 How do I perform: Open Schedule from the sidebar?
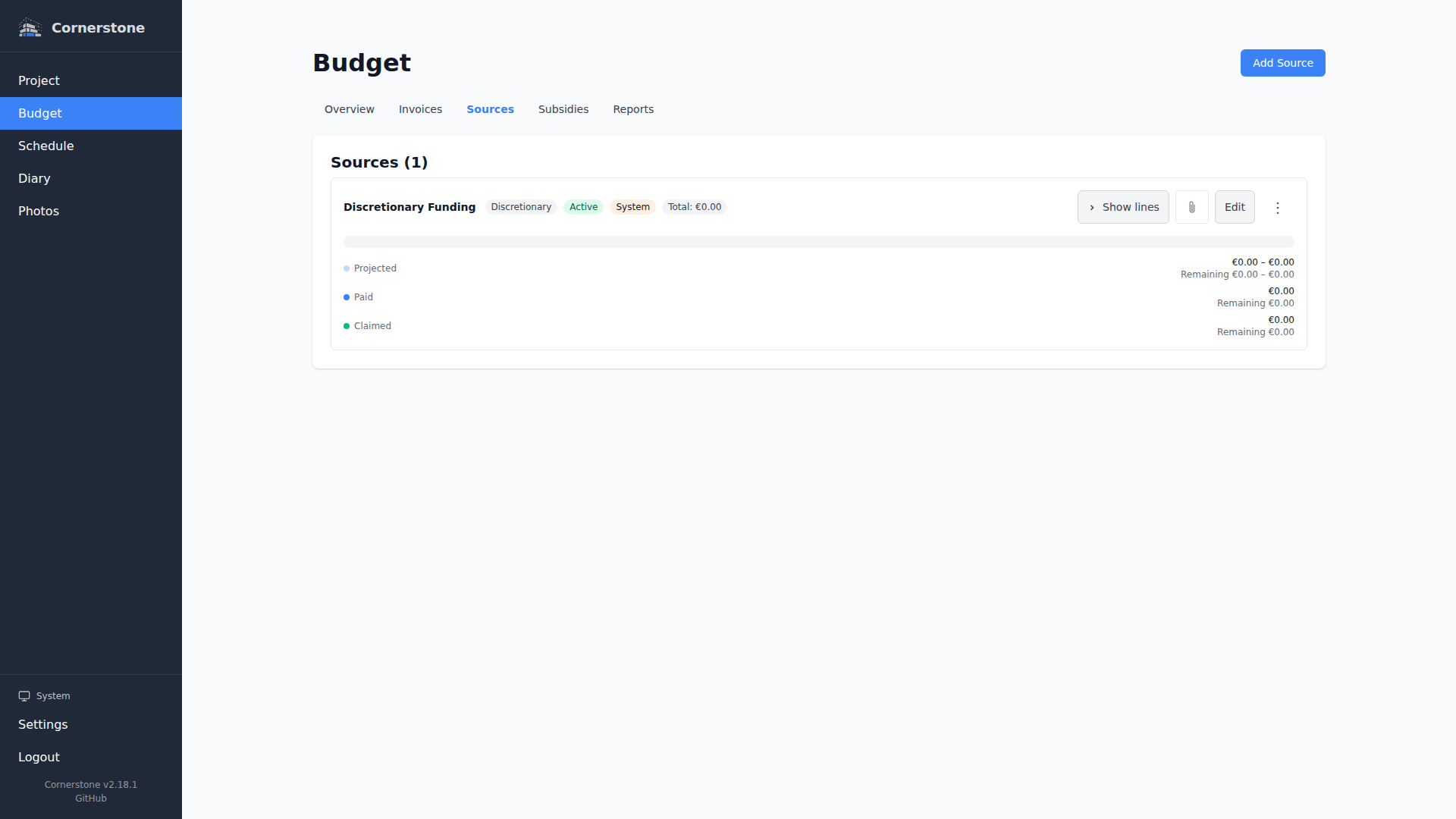91,146
